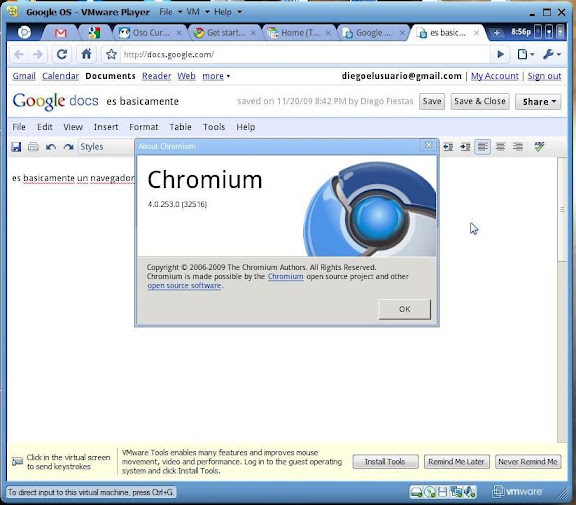Open the Docs Format menu
The image size is (576, 505).
pos(144,127)
